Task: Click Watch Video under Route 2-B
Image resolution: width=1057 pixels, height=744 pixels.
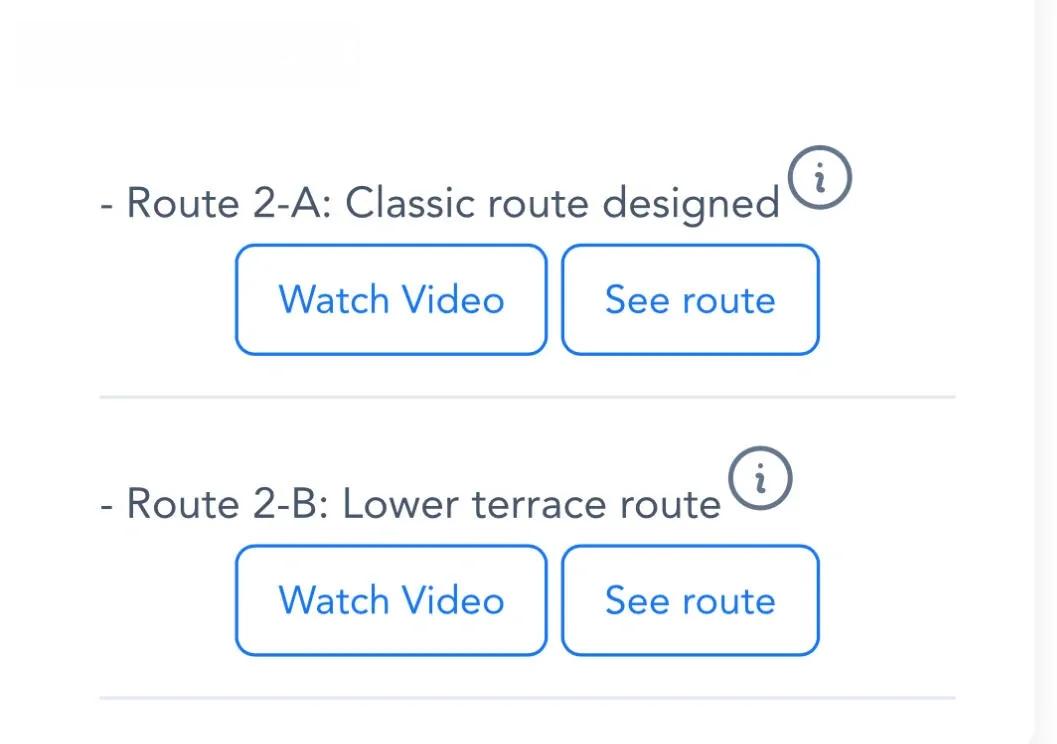Action: (391, 600)
